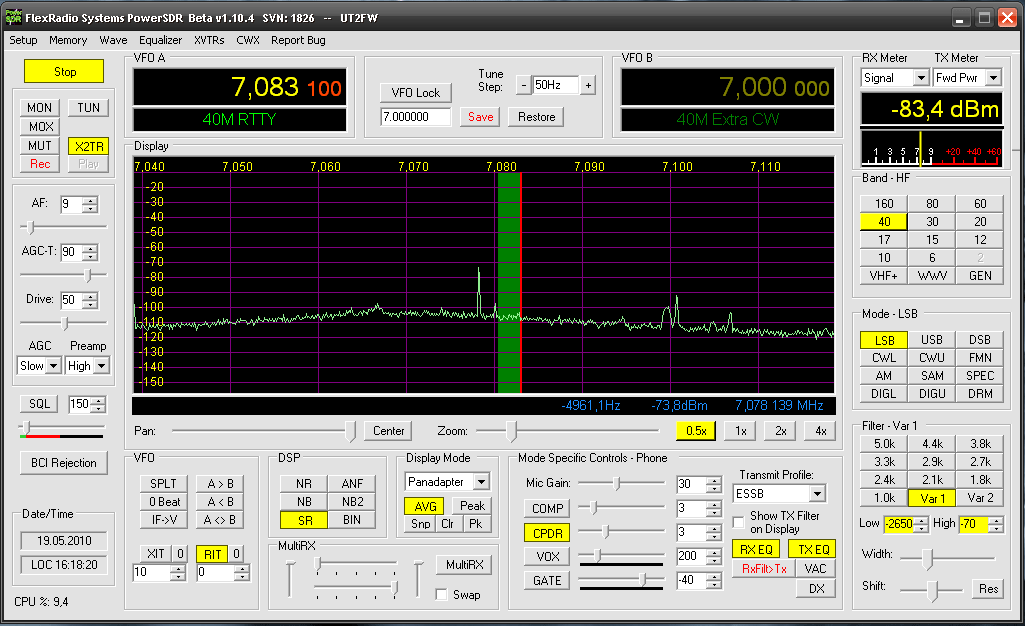
Task: Click the VFO A frequency display
Action: point(238,88)
